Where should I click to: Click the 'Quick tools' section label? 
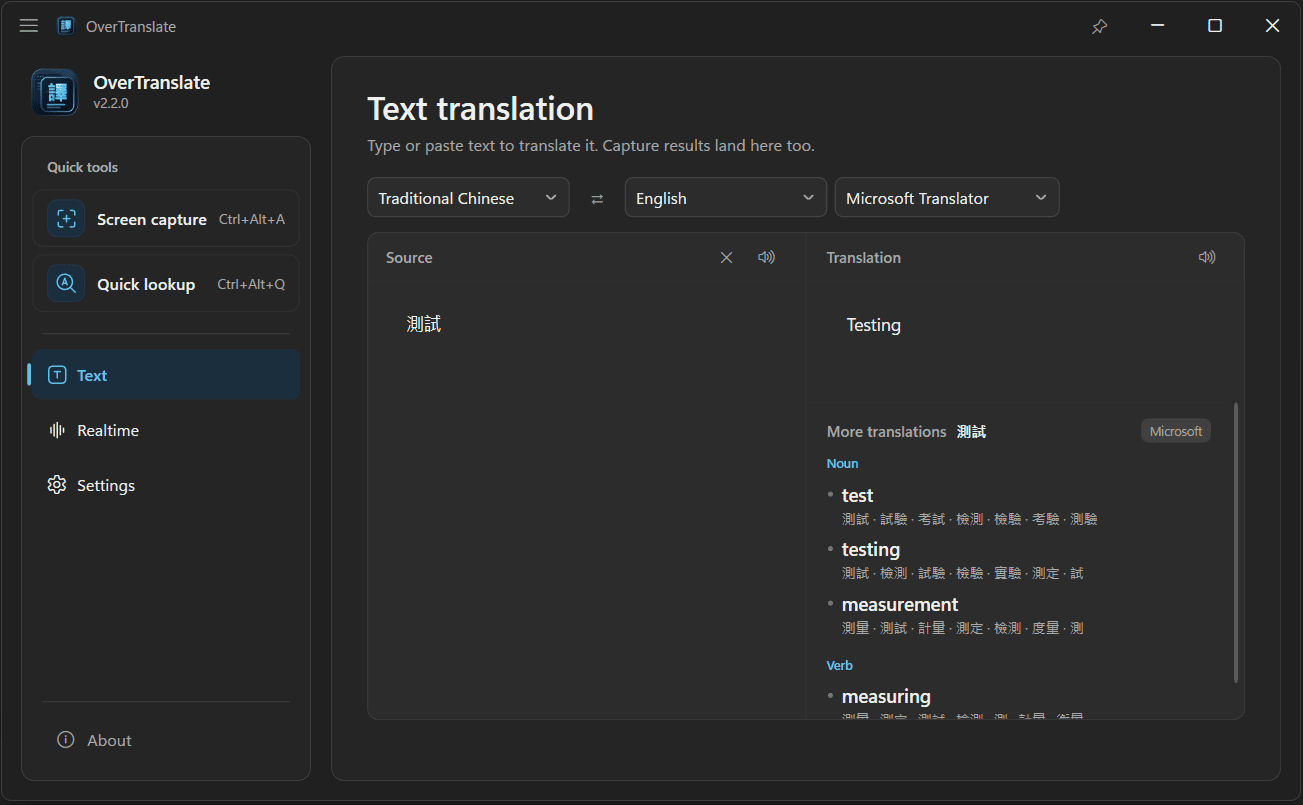click(83, 167)
